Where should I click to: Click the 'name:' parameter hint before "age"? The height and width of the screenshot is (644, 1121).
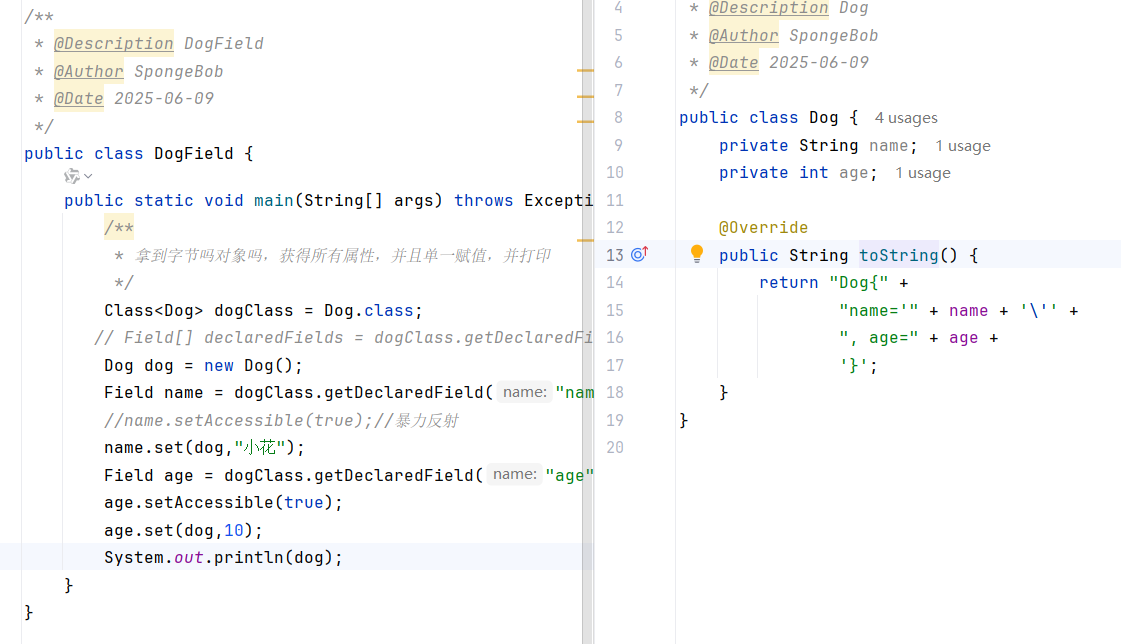pos(515,475)
